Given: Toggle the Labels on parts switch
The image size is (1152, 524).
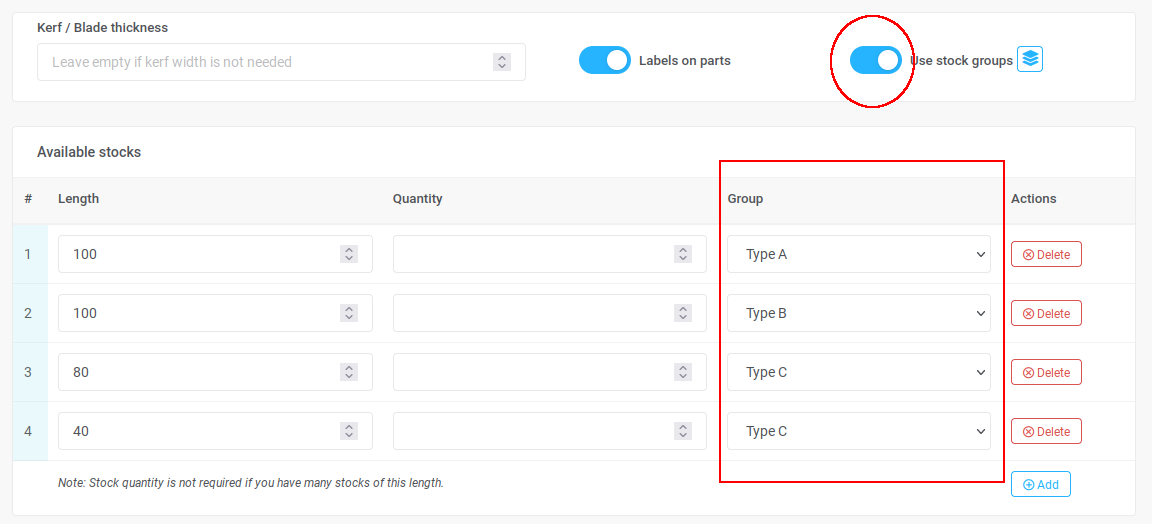Looking at the screenshot, I should tap(605, 60).
